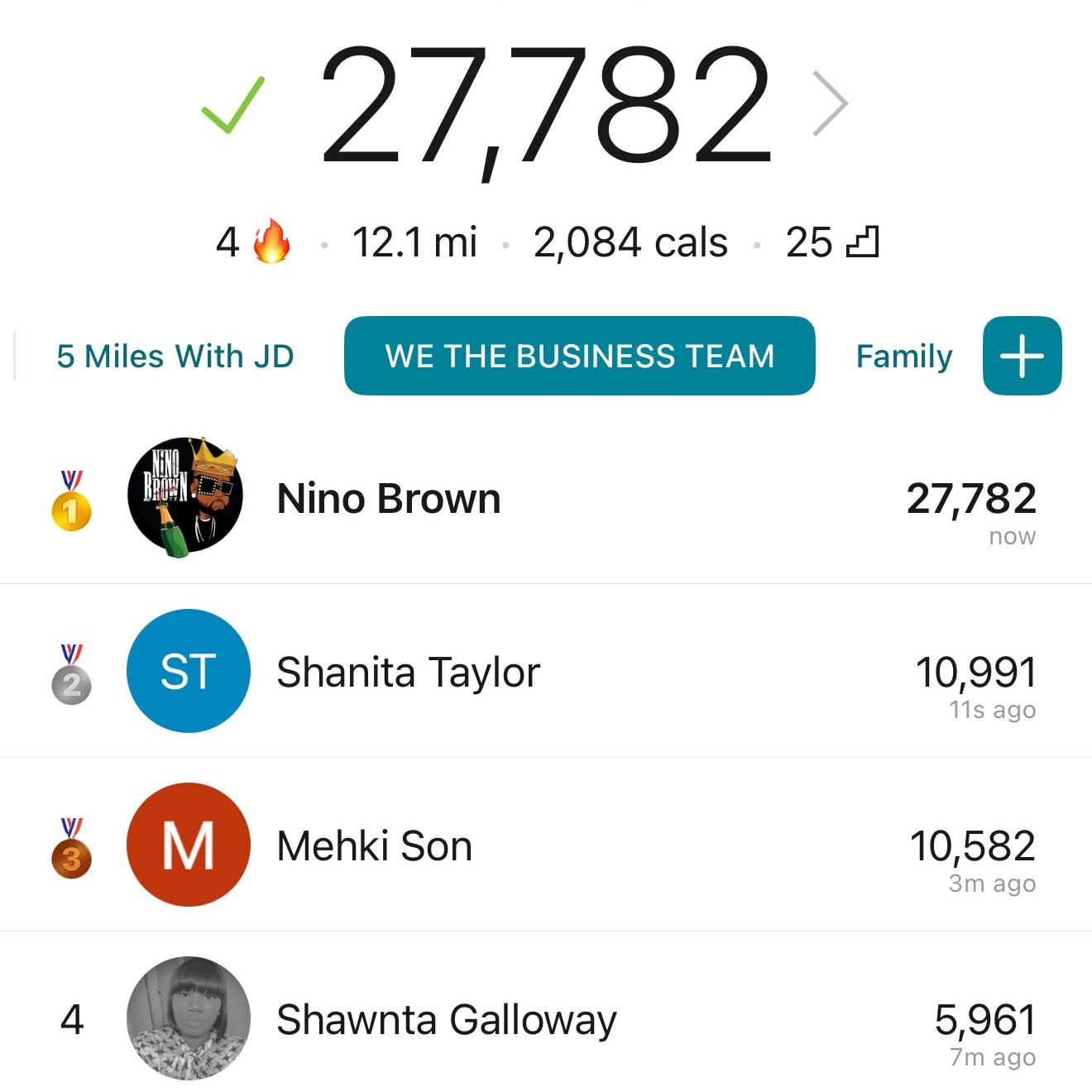
Task: Tap the silver second place medal
Action: tap(72, 674)
